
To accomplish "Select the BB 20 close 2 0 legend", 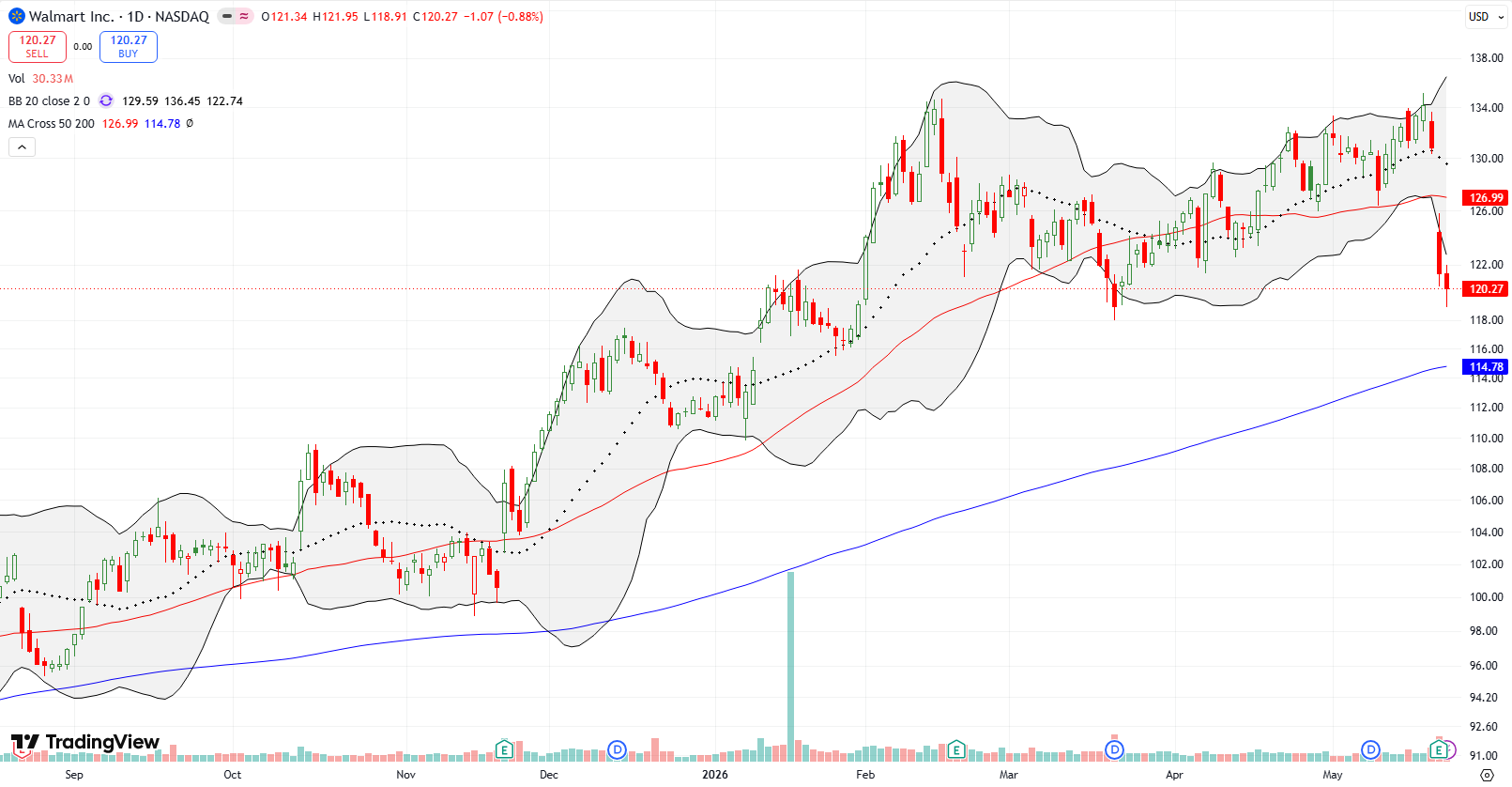I will 49,101.
